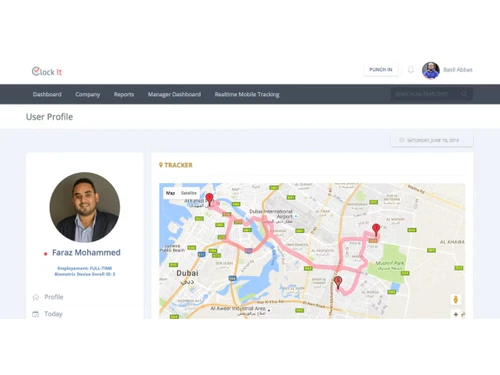
Task: Click Faraz Mohammed profile photo
Action: coord(85,207)
